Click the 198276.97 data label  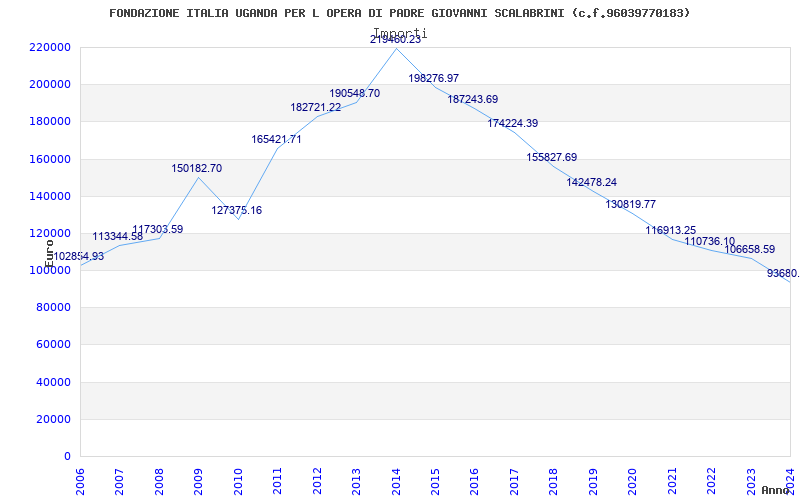[434, 79]
